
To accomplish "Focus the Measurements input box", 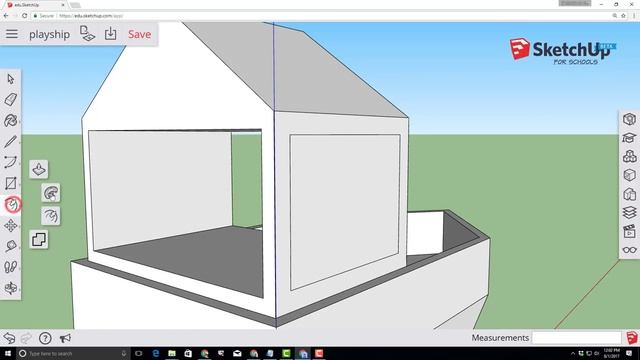I will (577, 338).
